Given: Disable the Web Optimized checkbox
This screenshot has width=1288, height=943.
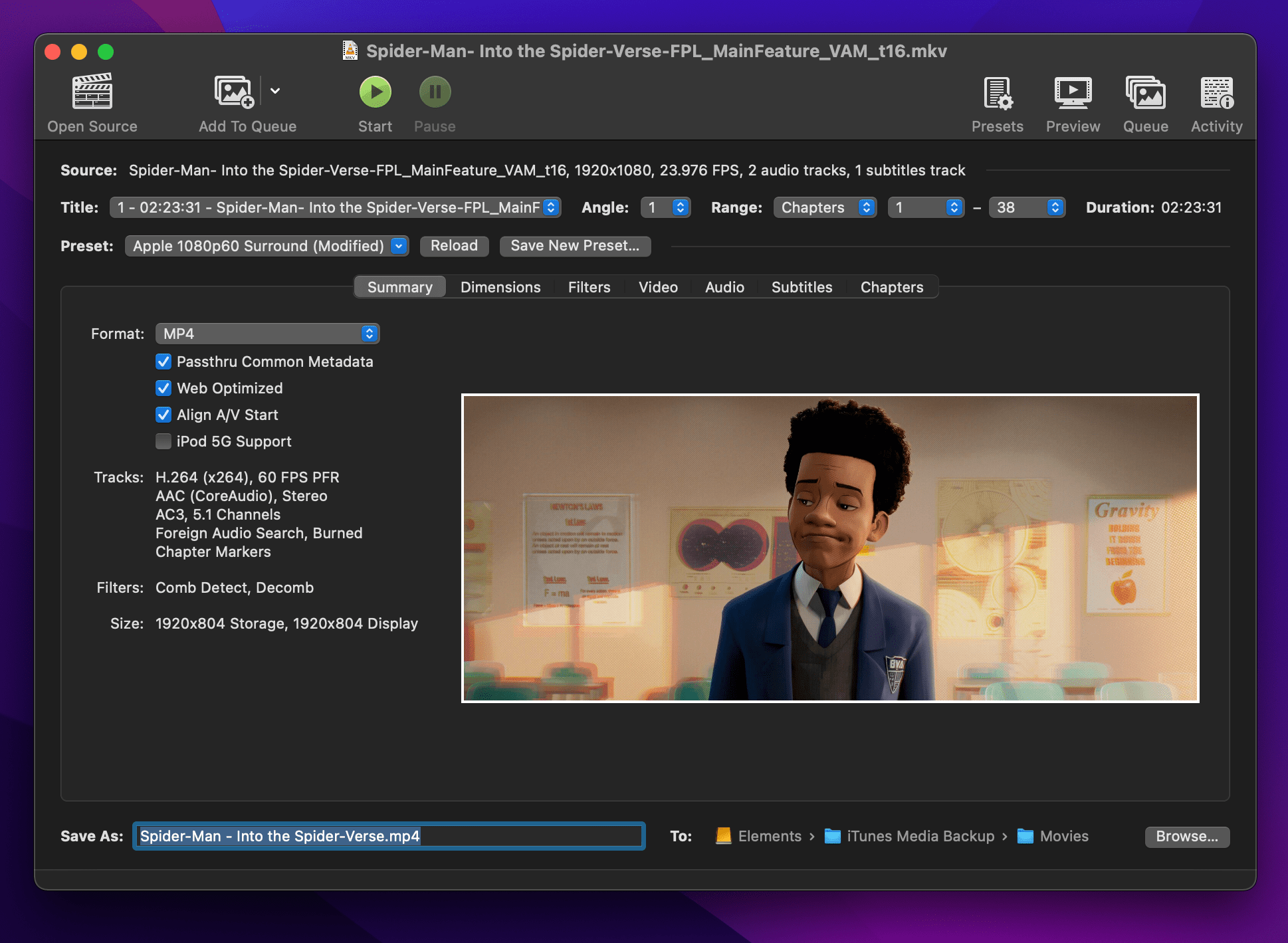Looking at the screenshot, I should click(x=163, y=388).
